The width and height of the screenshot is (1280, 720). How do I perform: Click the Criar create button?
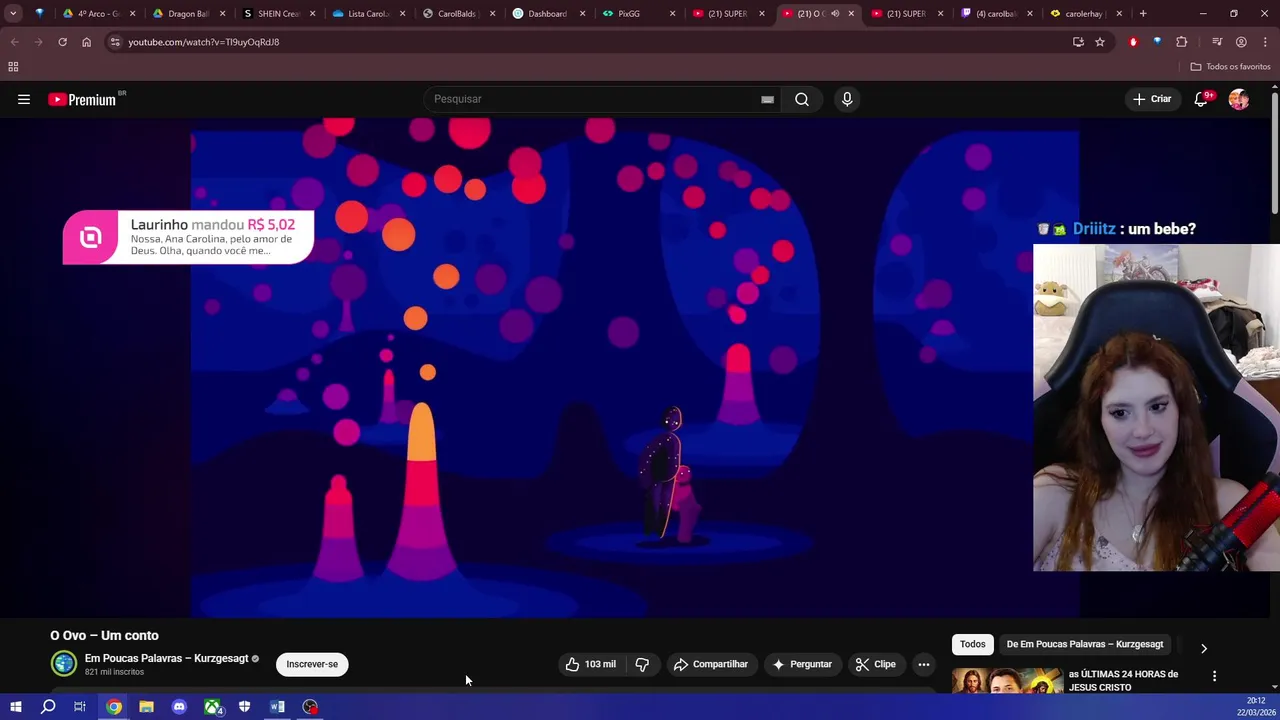pos(1152,99)
